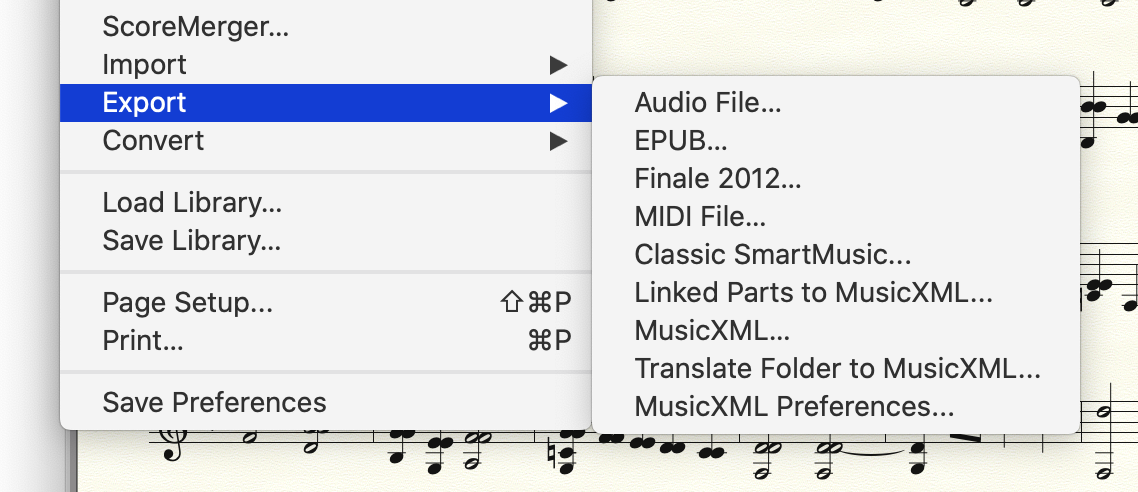Open MusicXML Preferences
1138x492 pixels.
(x=794, y=407)
